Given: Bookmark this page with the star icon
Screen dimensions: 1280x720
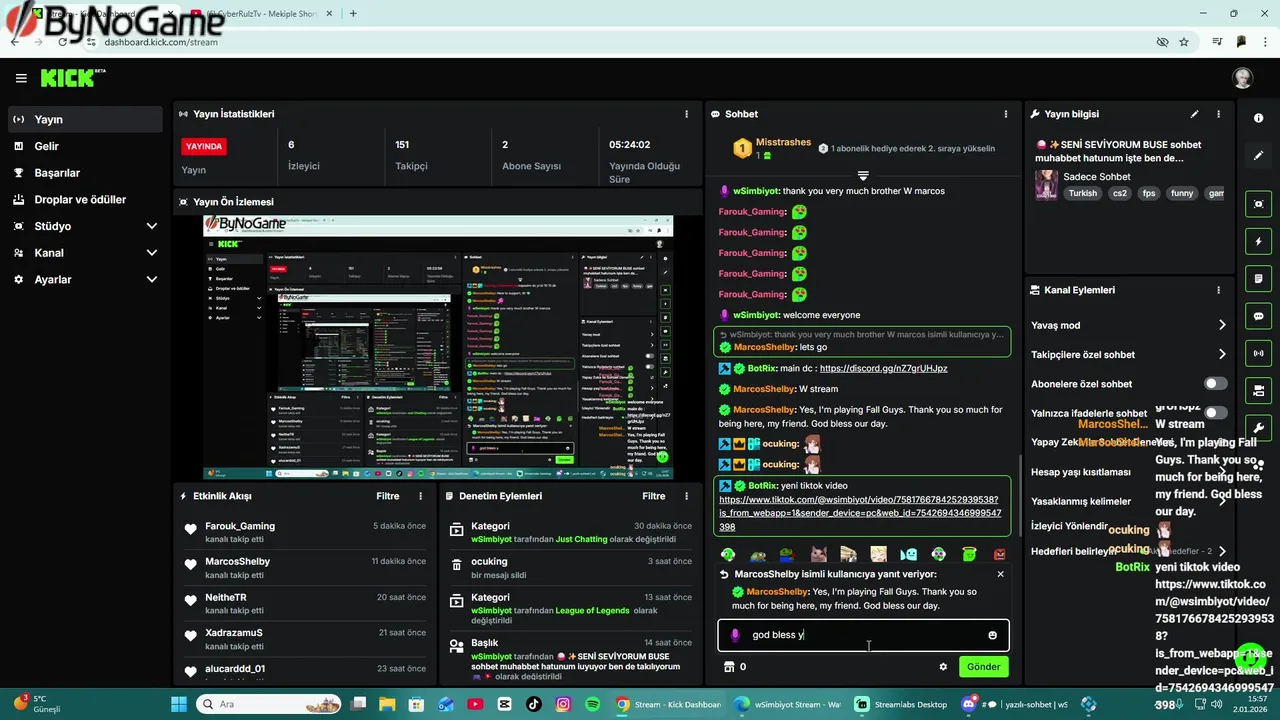Looking at the screenshot, I should tap(1184, 42).
